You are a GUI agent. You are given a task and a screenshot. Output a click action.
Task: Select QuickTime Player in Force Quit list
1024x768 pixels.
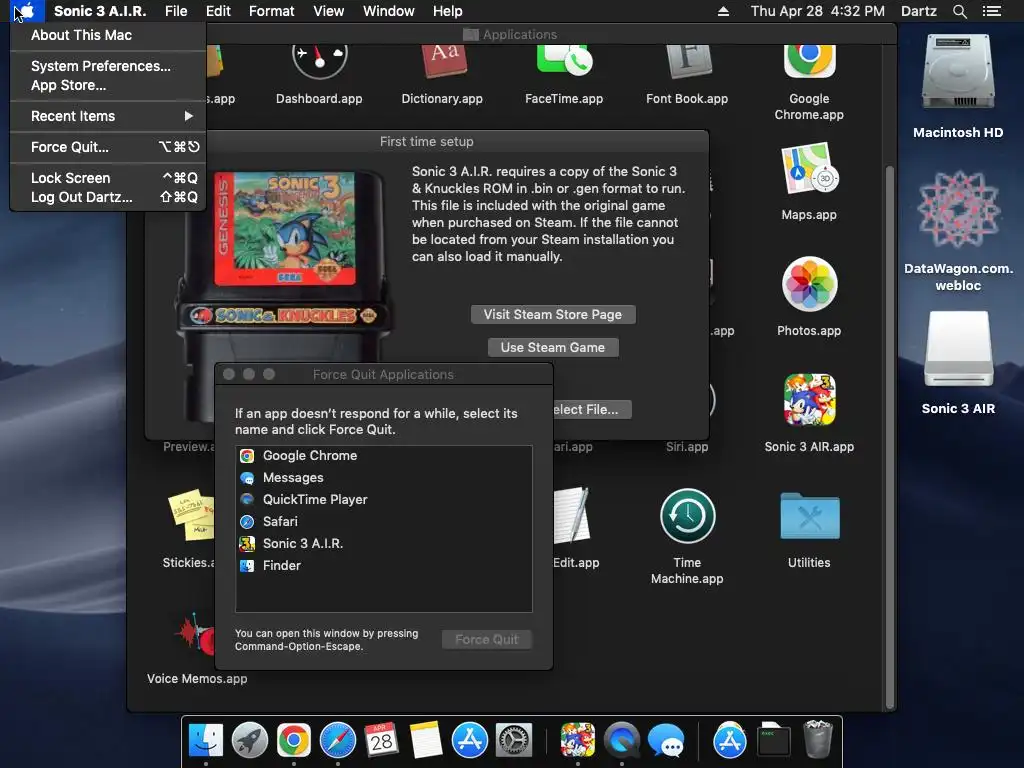point(383,500)
